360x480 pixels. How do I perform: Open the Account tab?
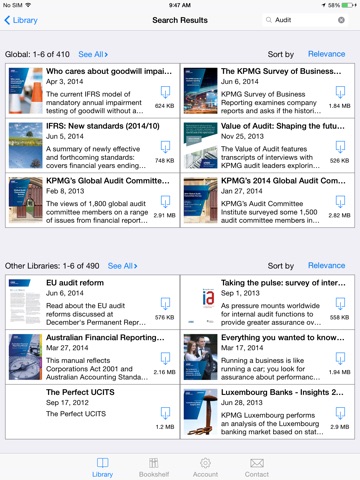coord(205,467)
